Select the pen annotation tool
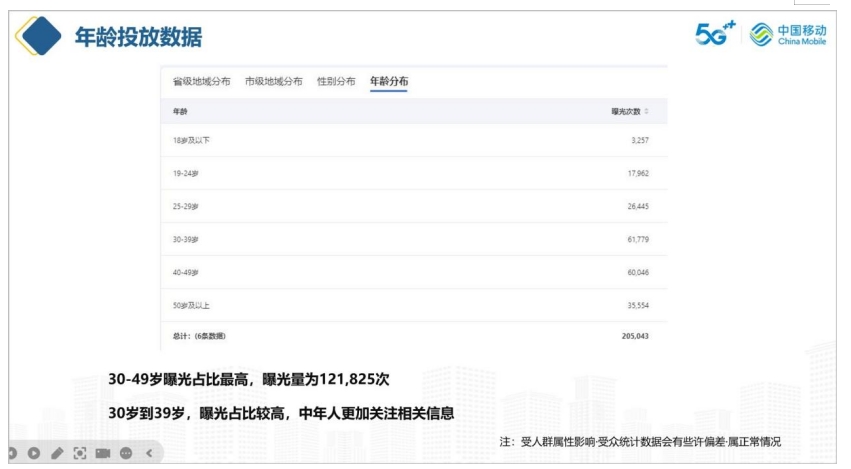 pyautogui.click(x=57, y=454)
